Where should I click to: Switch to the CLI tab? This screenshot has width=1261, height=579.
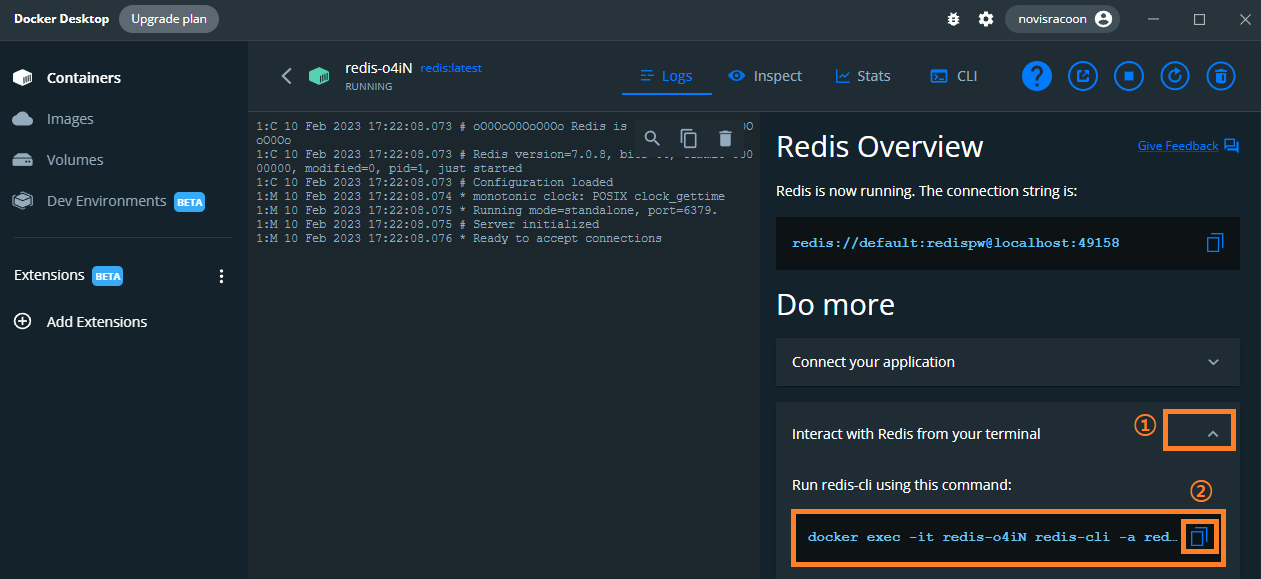[x=954, y=76]
